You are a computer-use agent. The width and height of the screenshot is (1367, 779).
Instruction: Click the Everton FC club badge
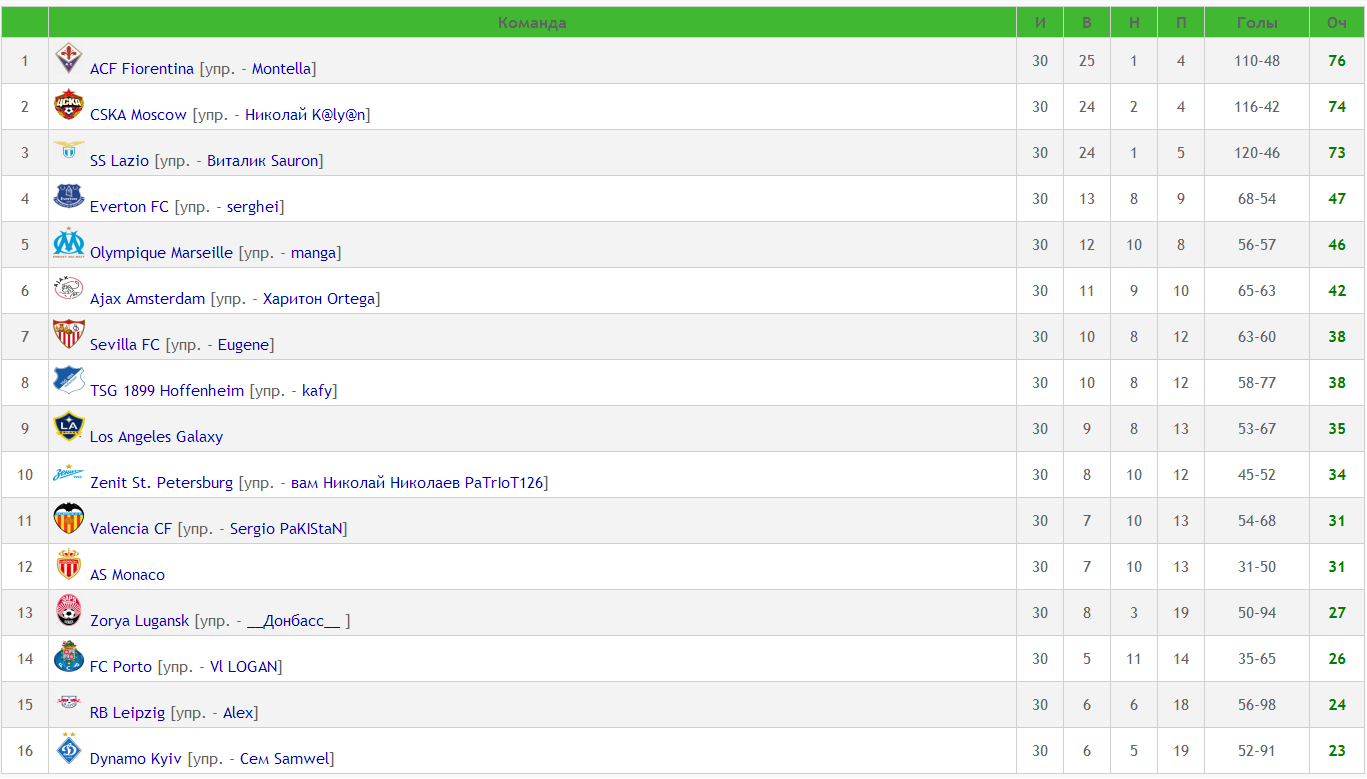[x=68, y=196]
